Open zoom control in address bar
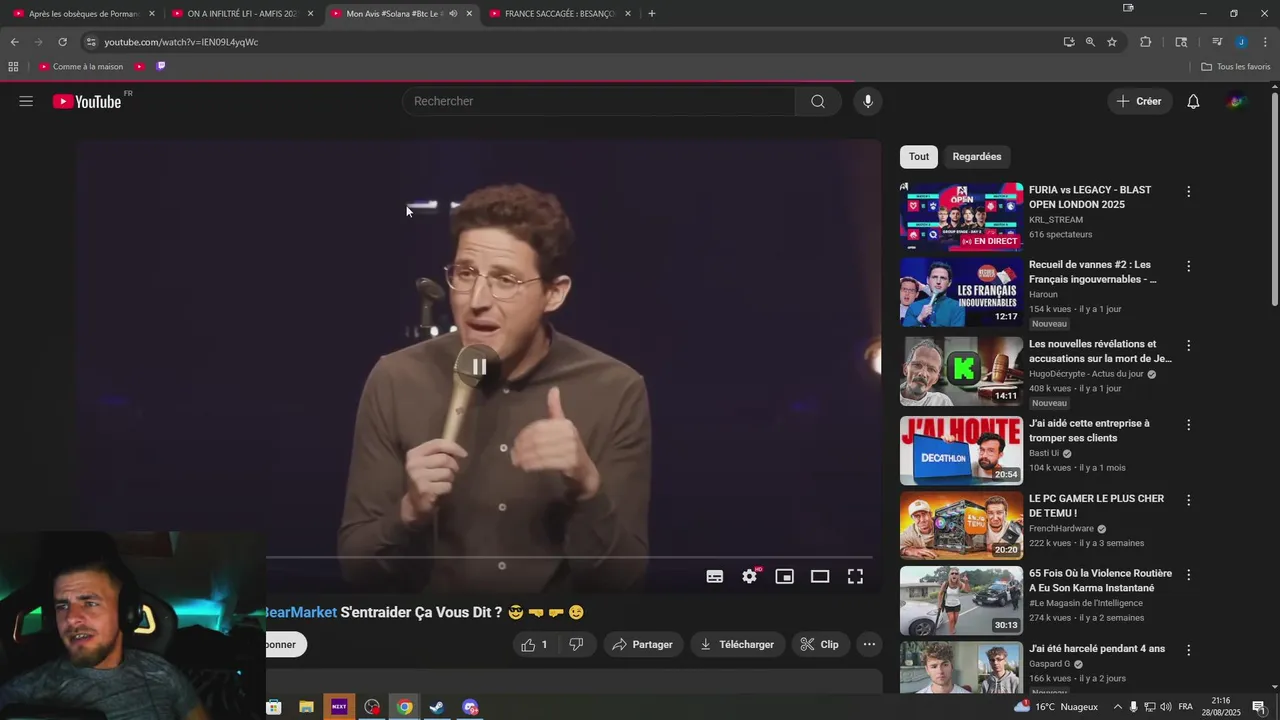Screen dimensions: 1280x720 pos(1090,42)
